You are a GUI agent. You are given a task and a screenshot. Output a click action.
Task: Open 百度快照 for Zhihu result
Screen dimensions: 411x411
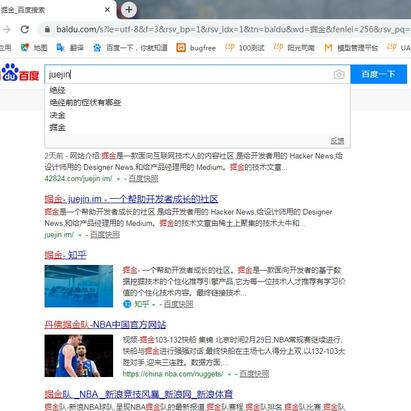(x=178, y=304)
